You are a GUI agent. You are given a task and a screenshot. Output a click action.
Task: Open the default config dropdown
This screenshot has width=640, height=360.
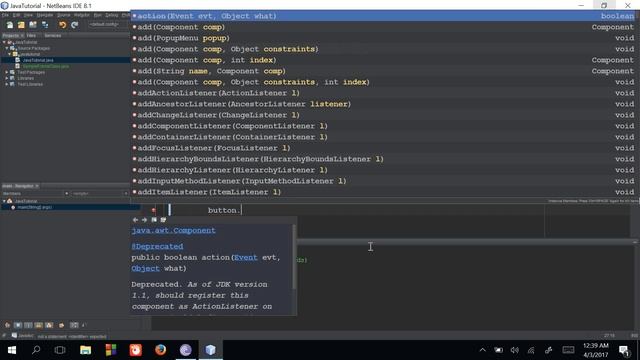click(109, 24)
